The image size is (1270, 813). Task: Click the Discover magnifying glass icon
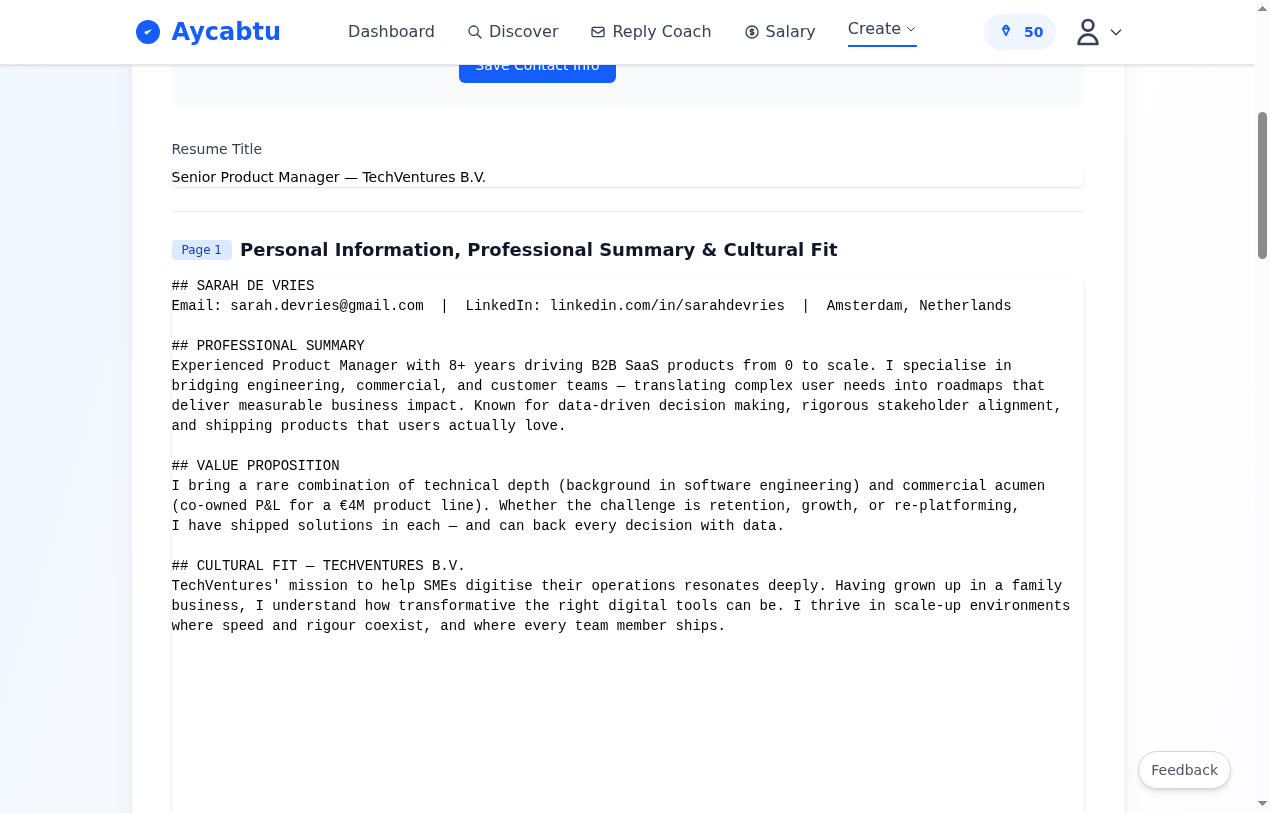click(475, 32)
